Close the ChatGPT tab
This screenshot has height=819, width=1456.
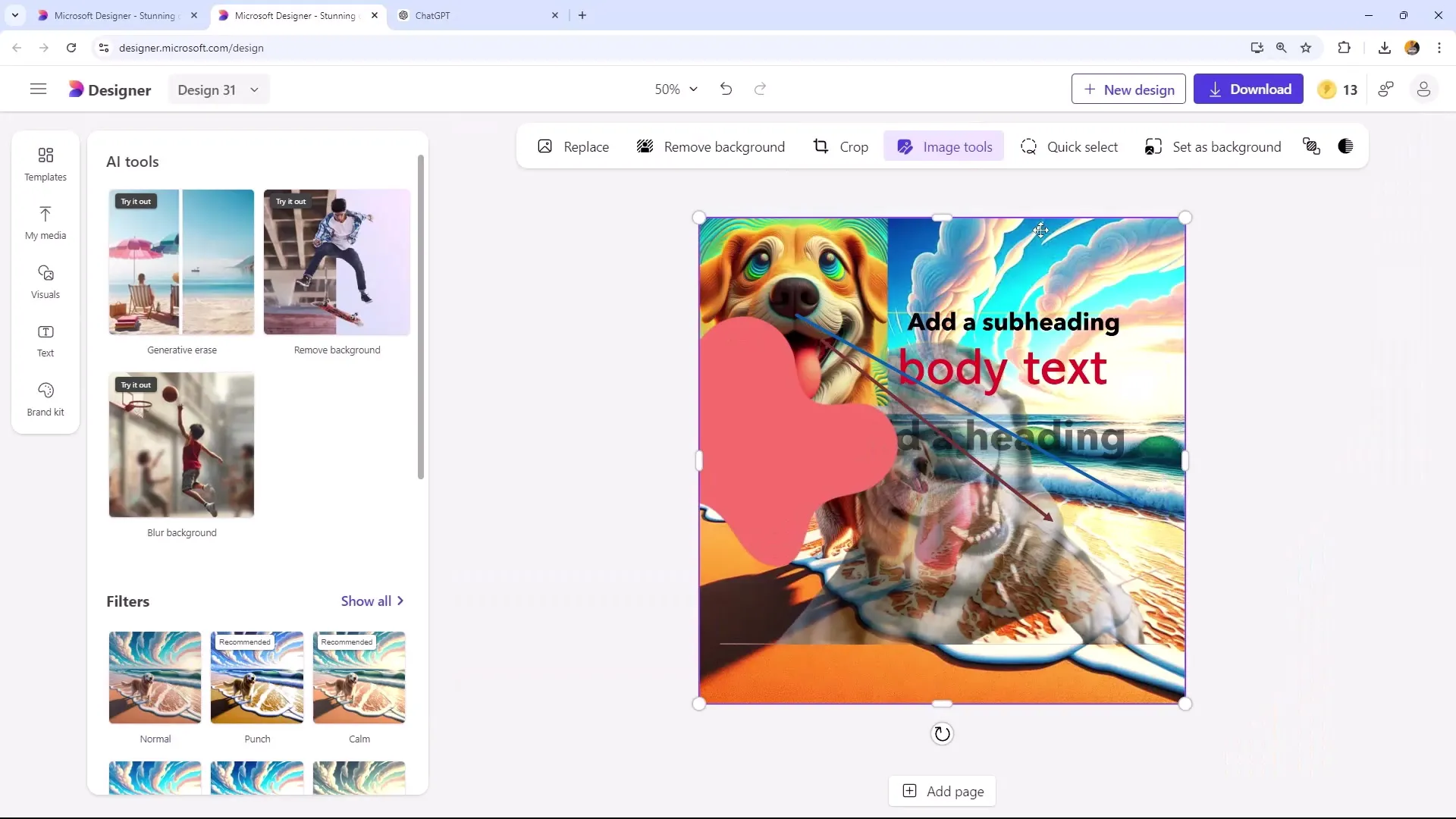(555, 15)
